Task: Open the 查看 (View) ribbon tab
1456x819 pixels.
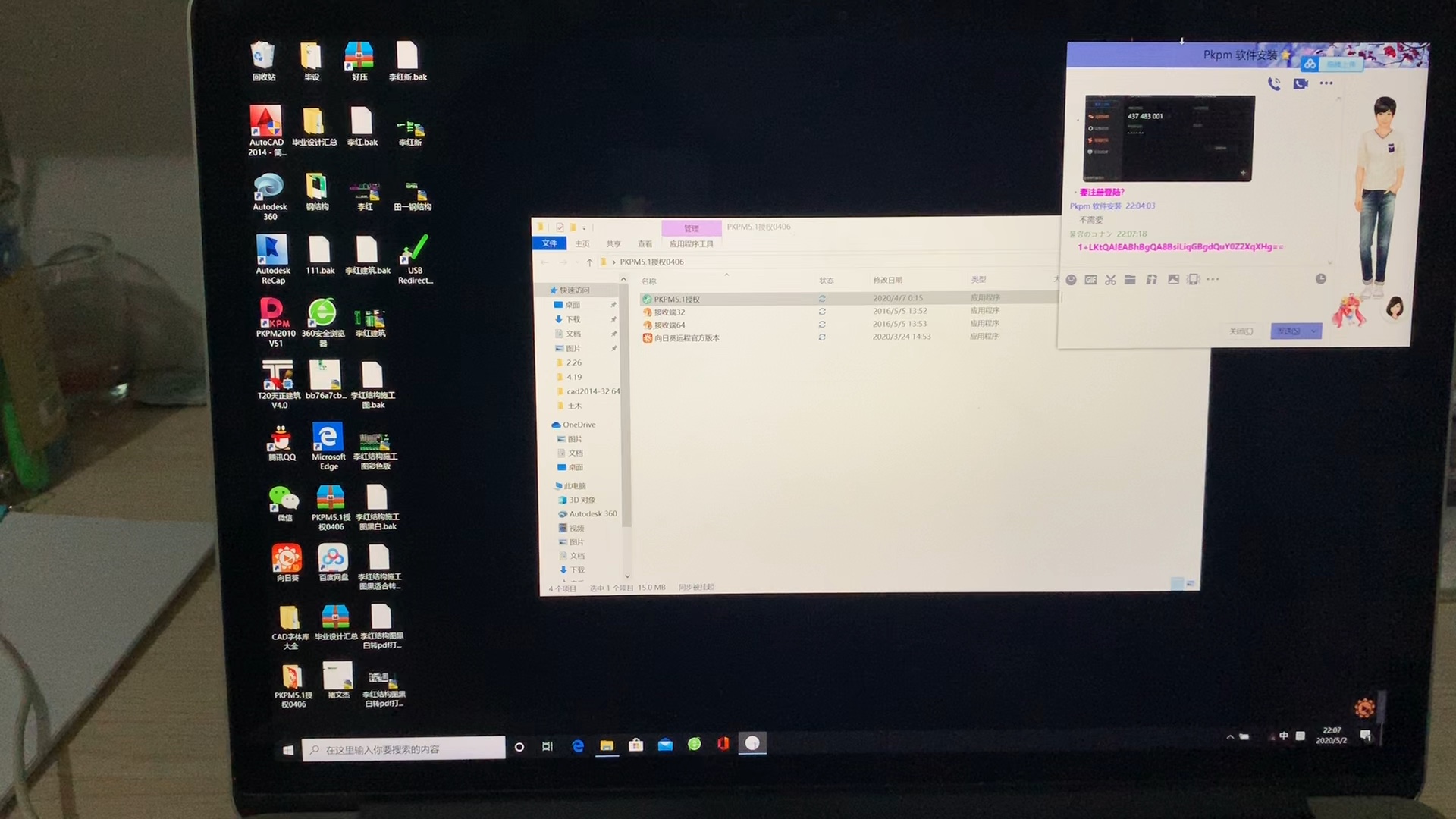Action: (645, 244)
